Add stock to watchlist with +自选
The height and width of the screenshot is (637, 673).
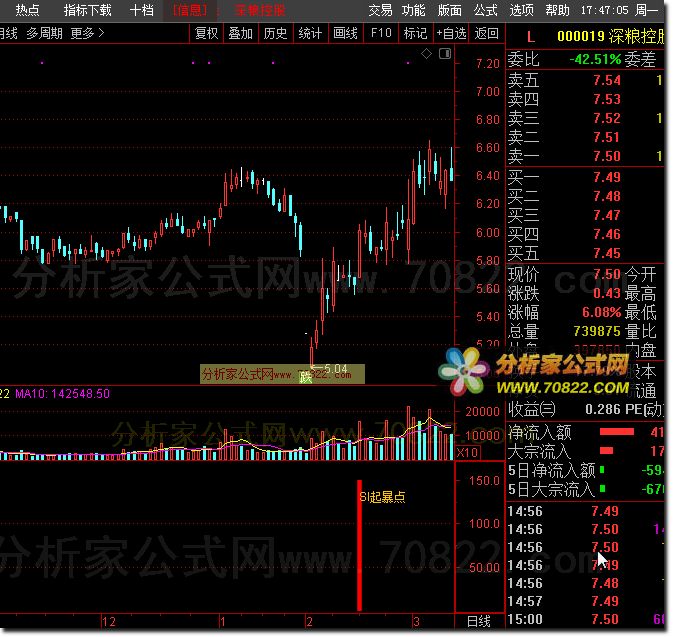pyautogui.click(x=450, y=33)
